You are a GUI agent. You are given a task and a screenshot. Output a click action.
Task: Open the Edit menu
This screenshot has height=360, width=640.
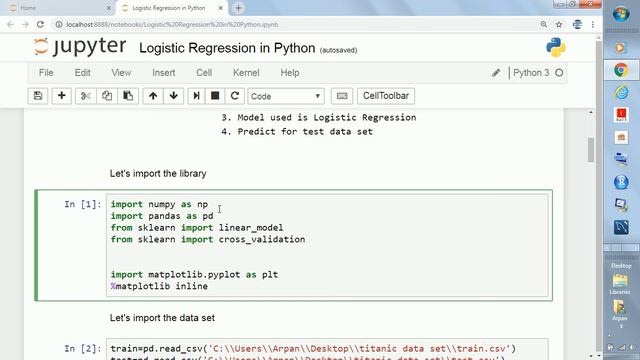click(x=82, y=73)
